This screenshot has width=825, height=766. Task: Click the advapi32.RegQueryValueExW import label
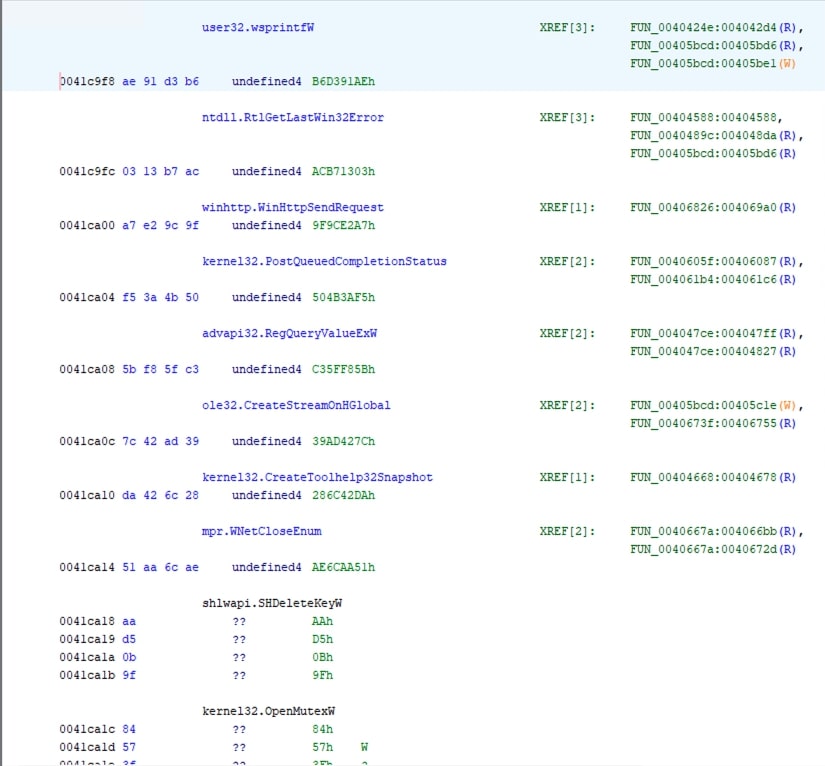(289, 334)
